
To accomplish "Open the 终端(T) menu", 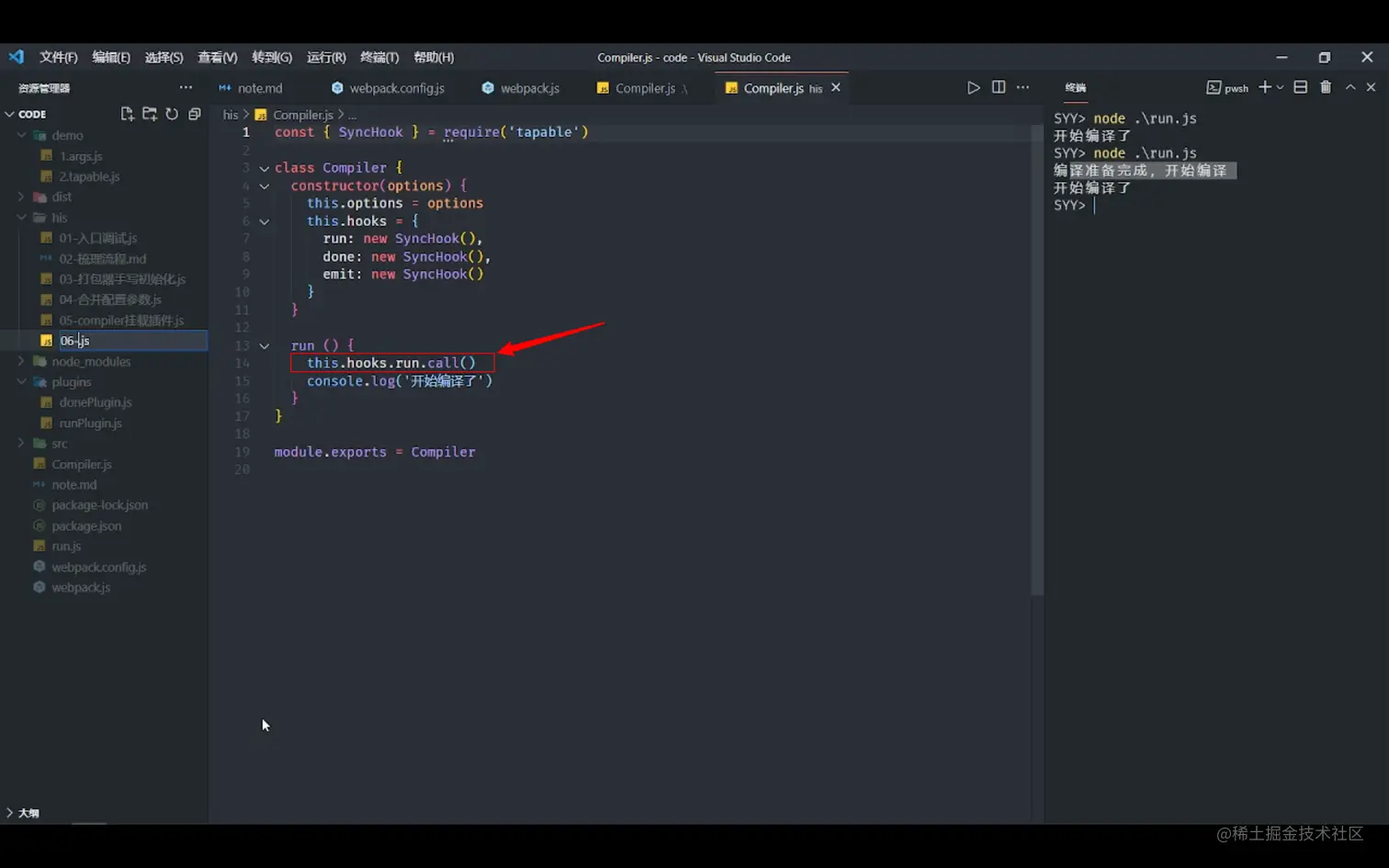I will [x=379, y=57].
